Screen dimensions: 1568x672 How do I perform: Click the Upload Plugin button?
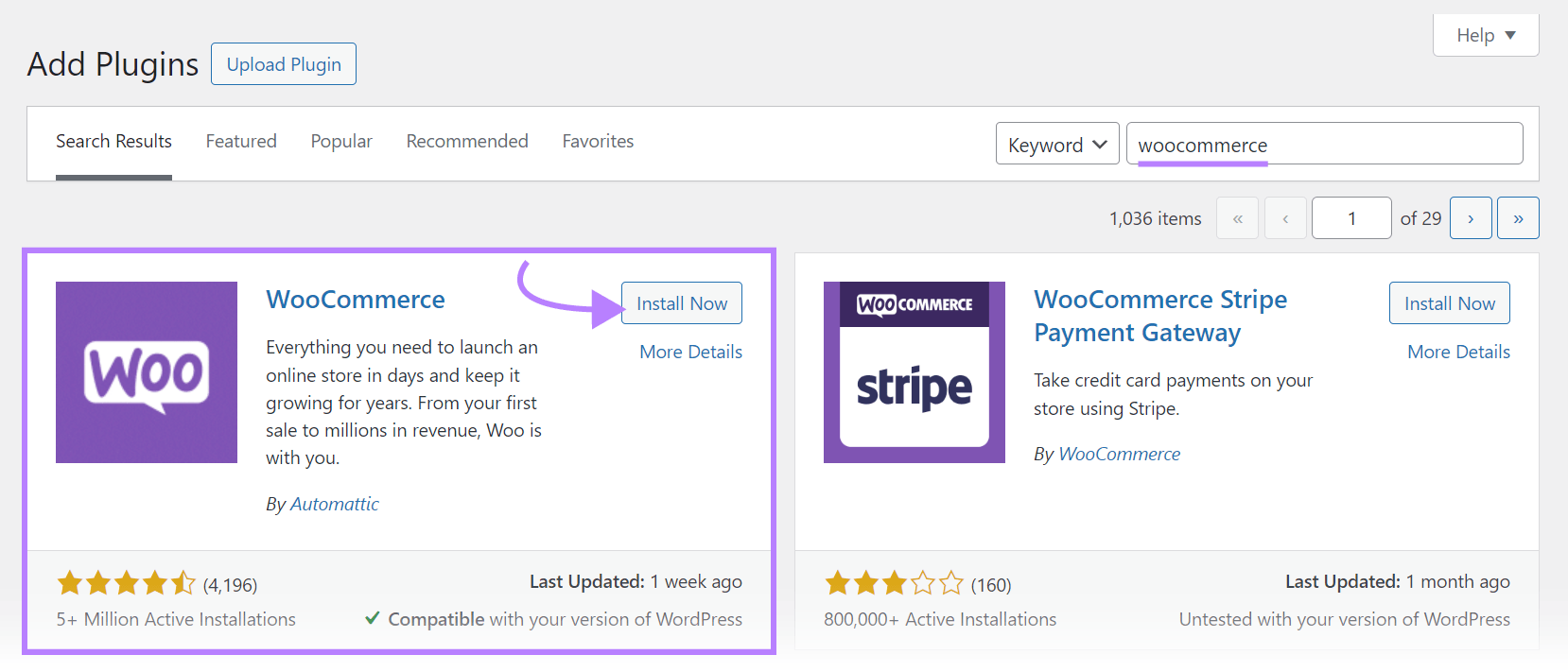click(x=284, y=64)
